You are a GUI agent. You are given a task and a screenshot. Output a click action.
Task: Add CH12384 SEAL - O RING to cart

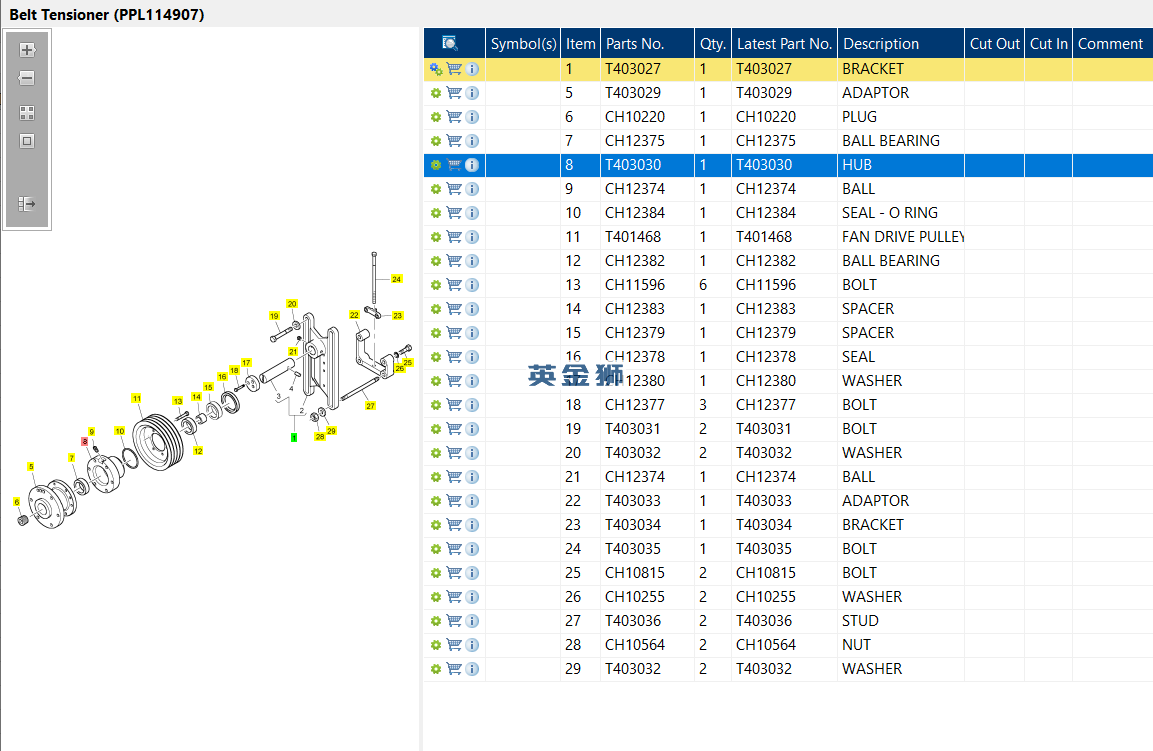point(454,213)
